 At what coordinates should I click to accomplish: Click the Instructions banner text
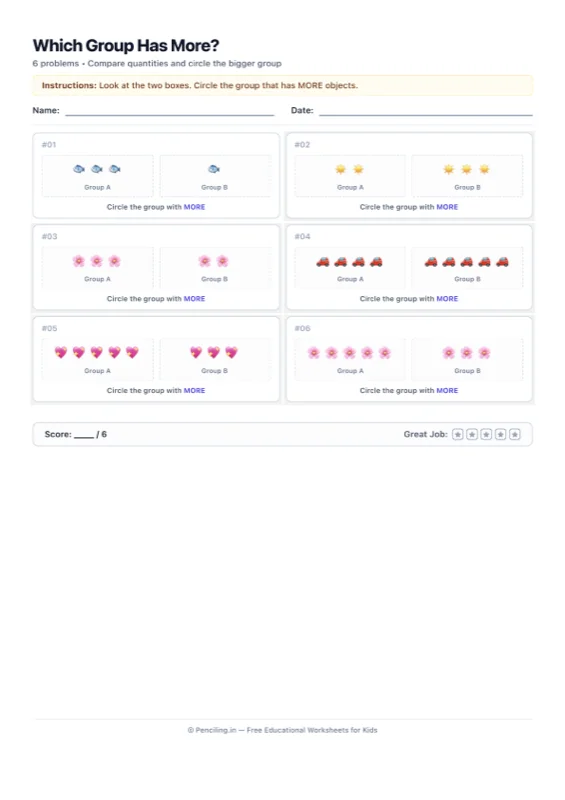200,85
